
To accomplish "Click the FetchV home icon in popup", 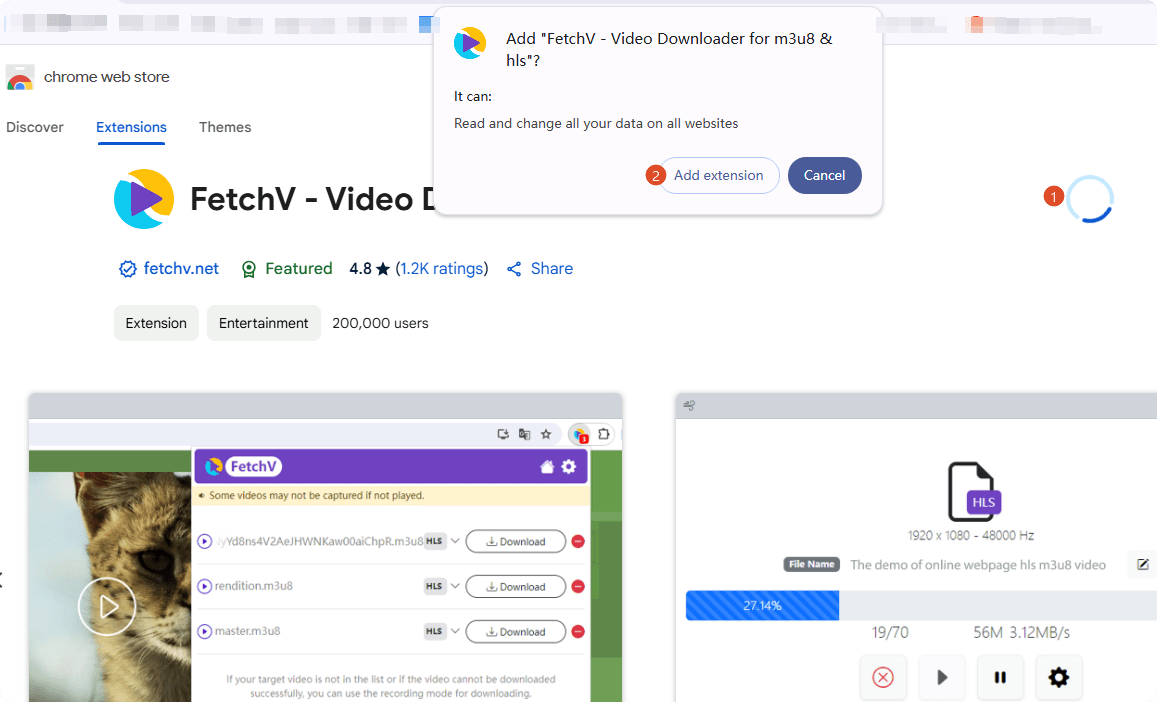I will coord(547,467).
